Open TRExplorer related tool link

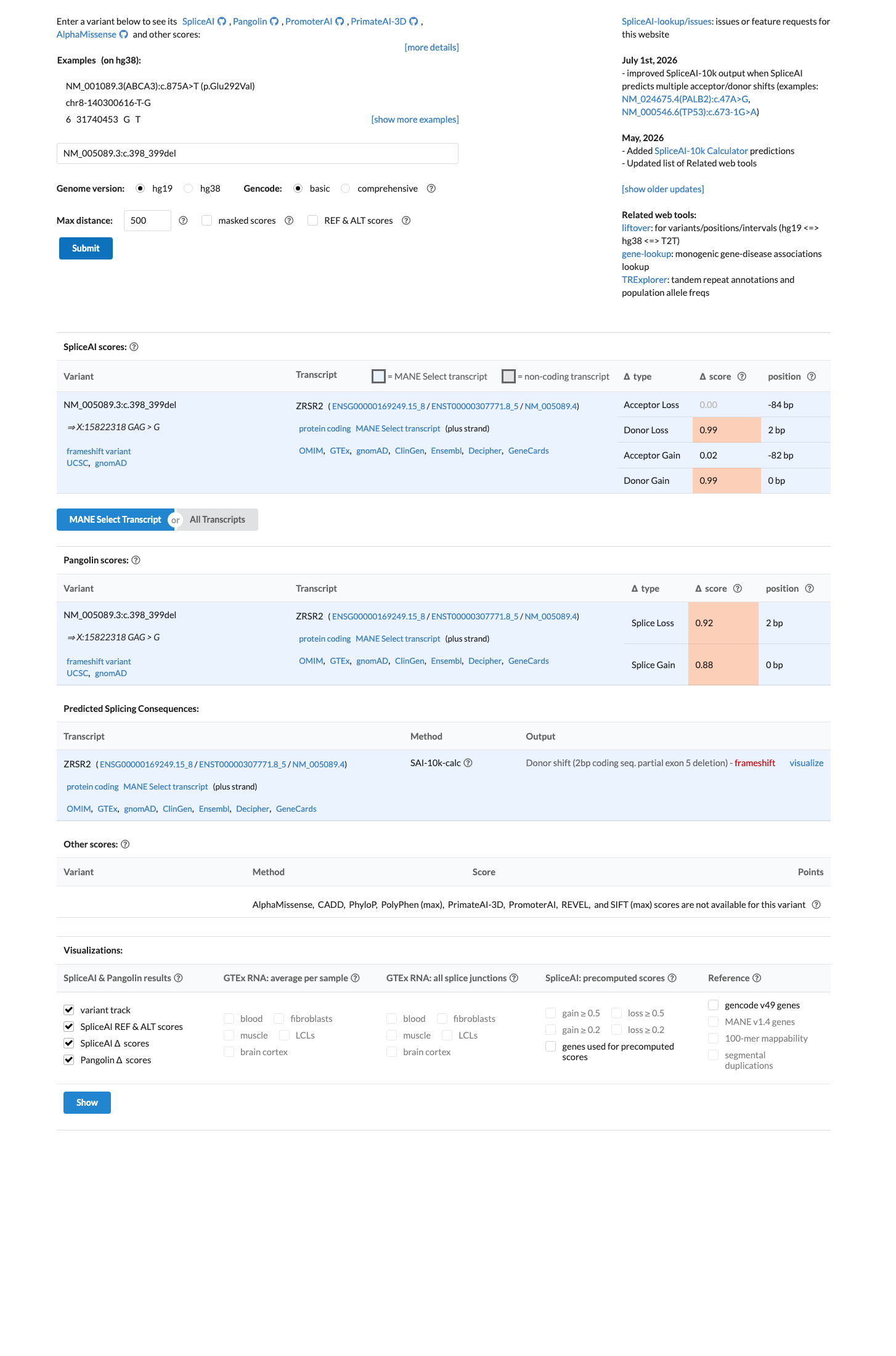coord(644,280)
